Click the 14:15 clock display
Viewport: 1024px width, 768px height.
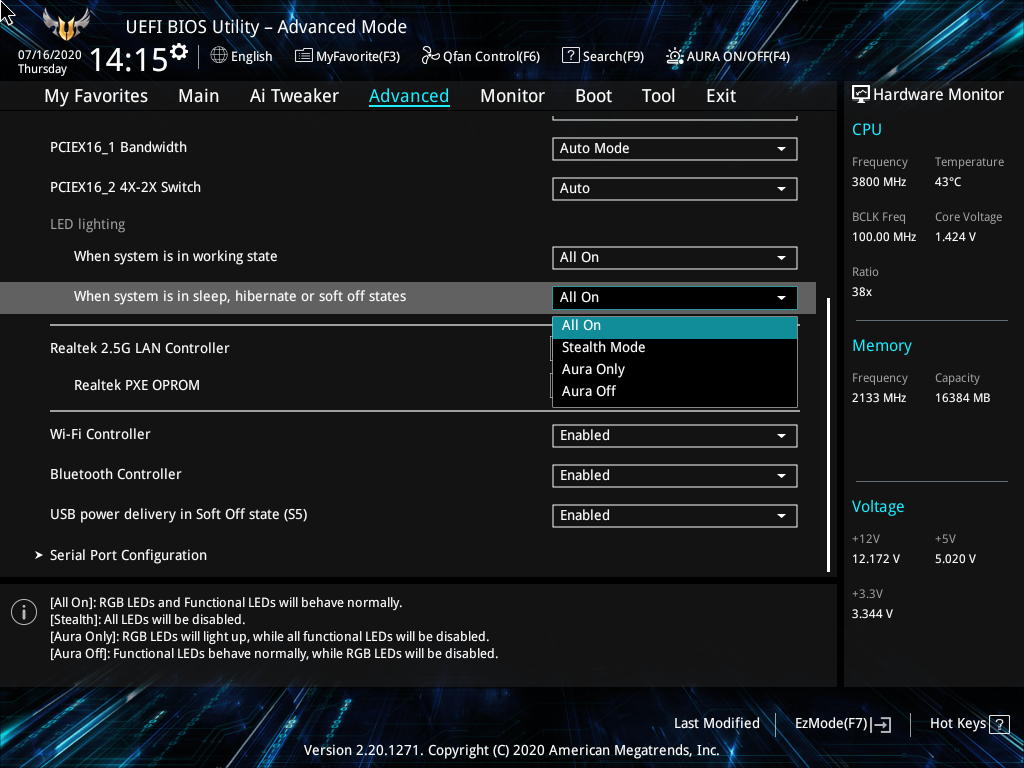click(x=129, y=60)
